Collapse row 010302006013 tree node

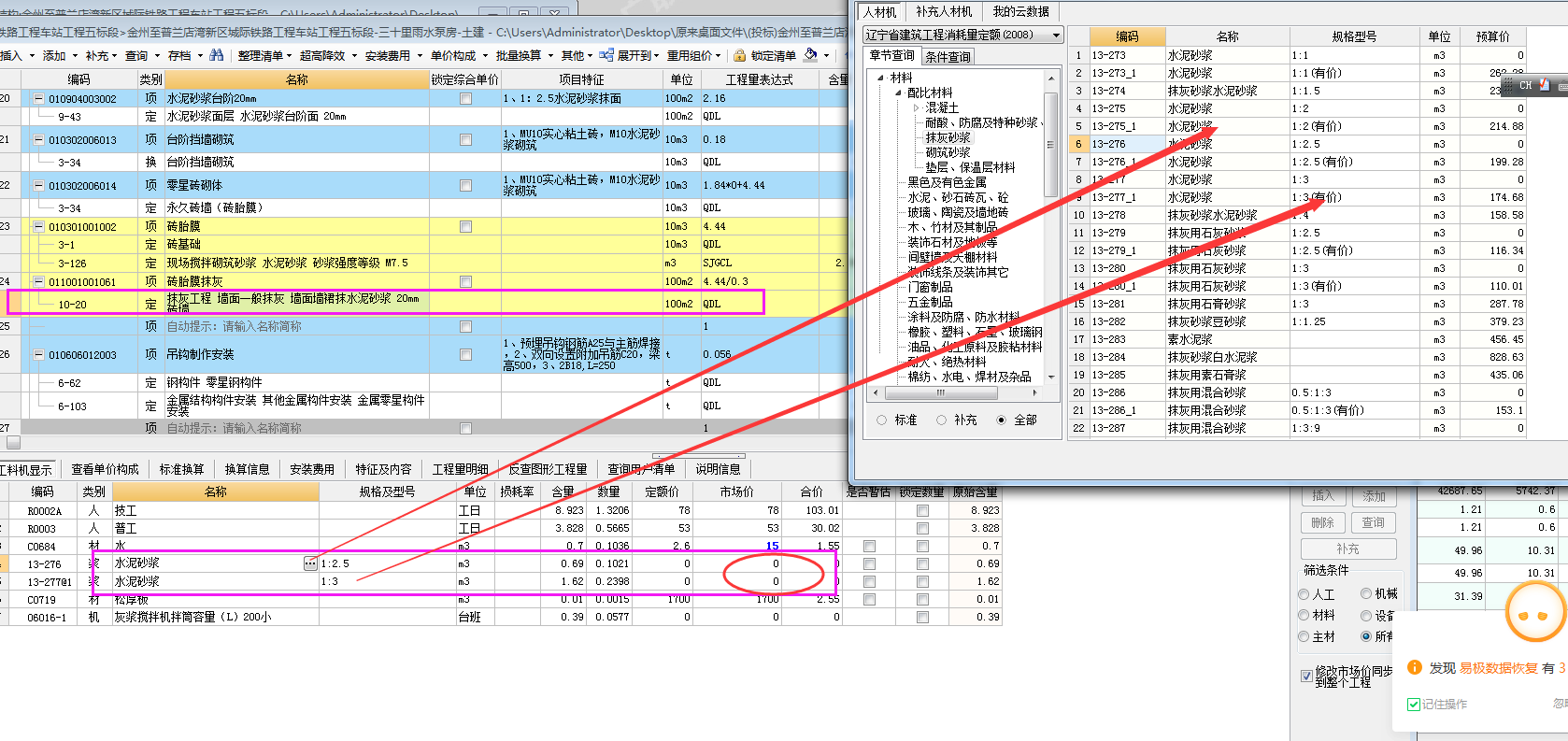(x=39, y=139)
